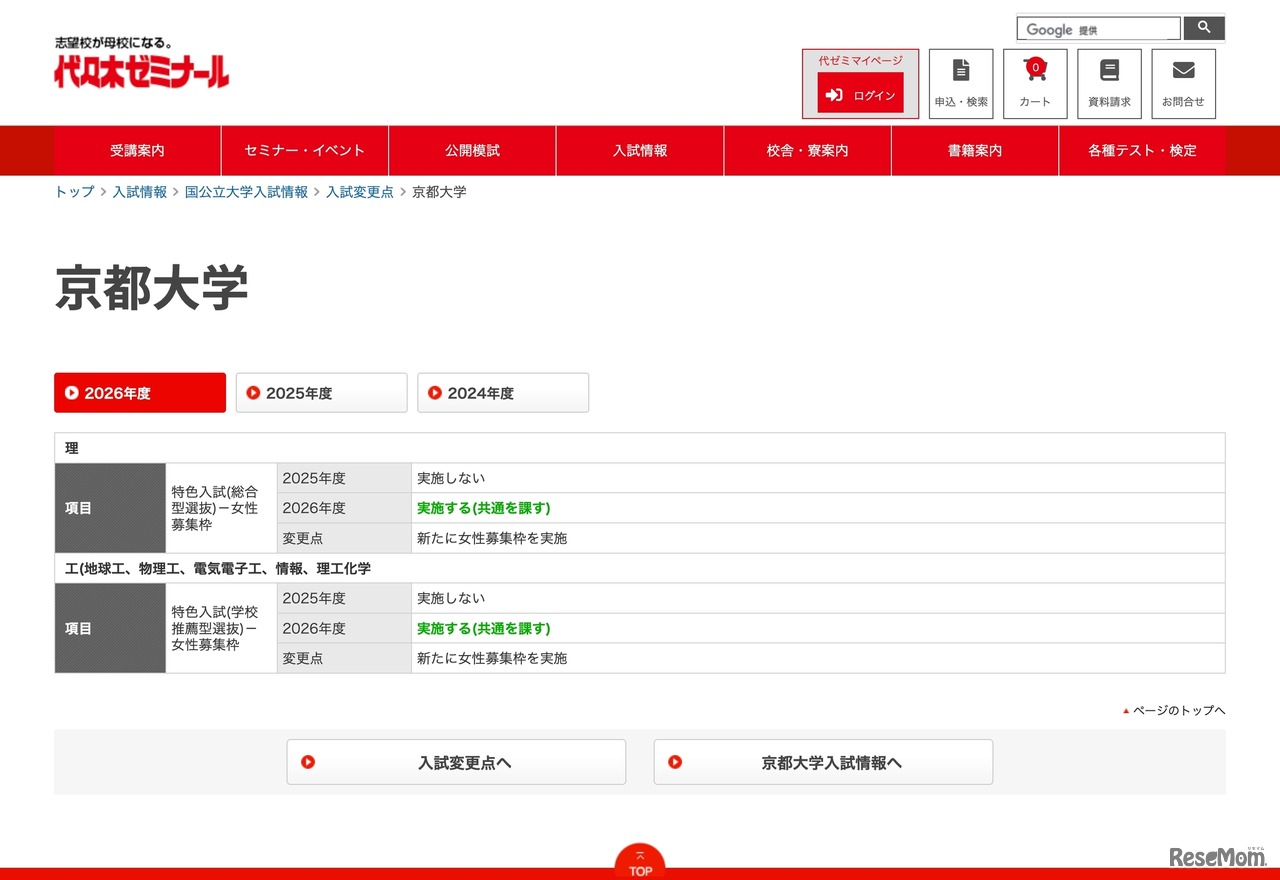Open the 校舎・寮案内 menu item
1280x880 pixels.
pos(807,151)
